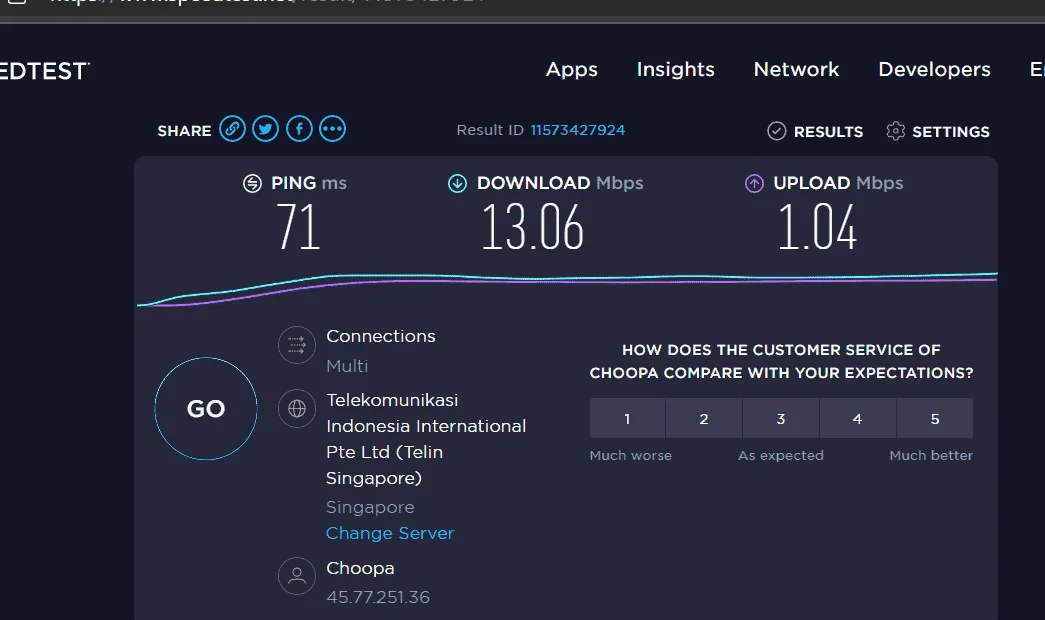Viewport: 1045px width, 620px height.
Task: Click the IP address 45.77.251.36
Action: (x=378, y=597)
